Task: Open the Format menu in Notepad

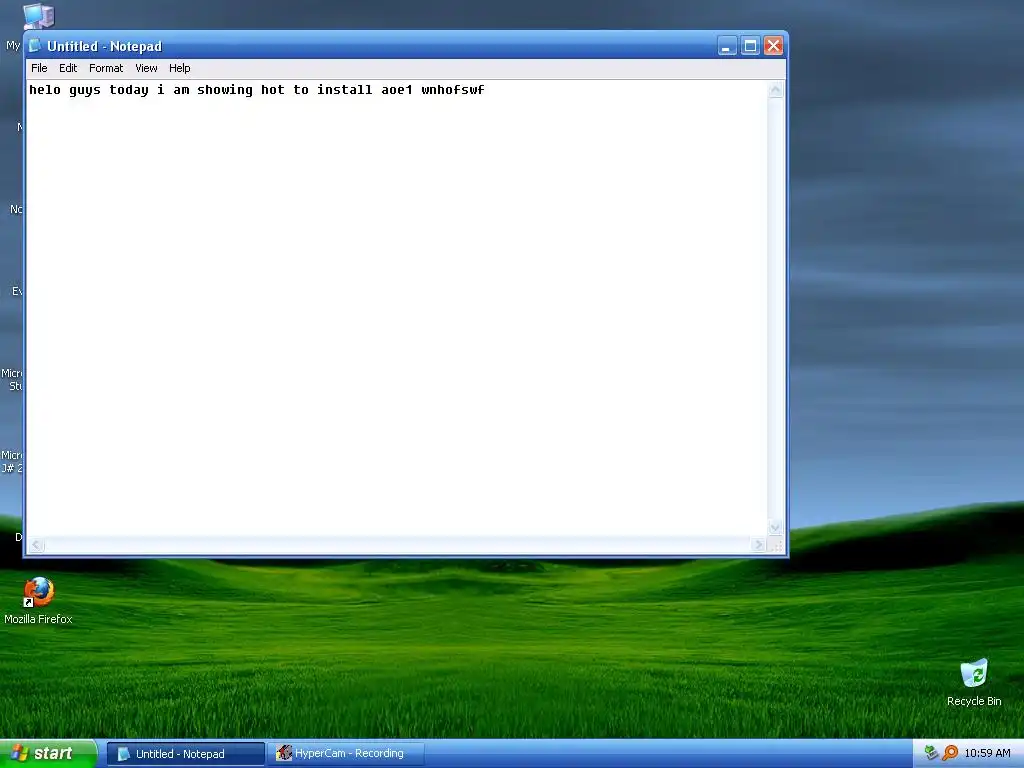Action: pos(106,68)
